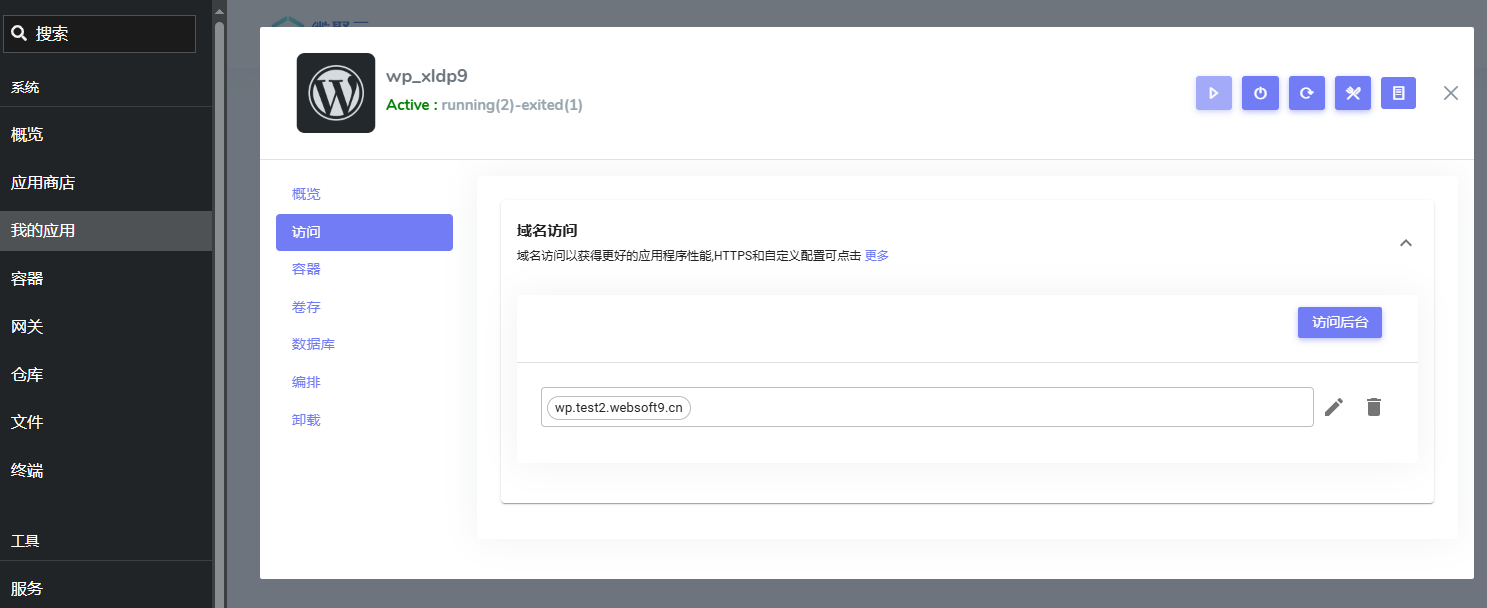Edit the domain with the pencil icon
Viewport: 1487px width, 608px height.
pos(1334,407)
